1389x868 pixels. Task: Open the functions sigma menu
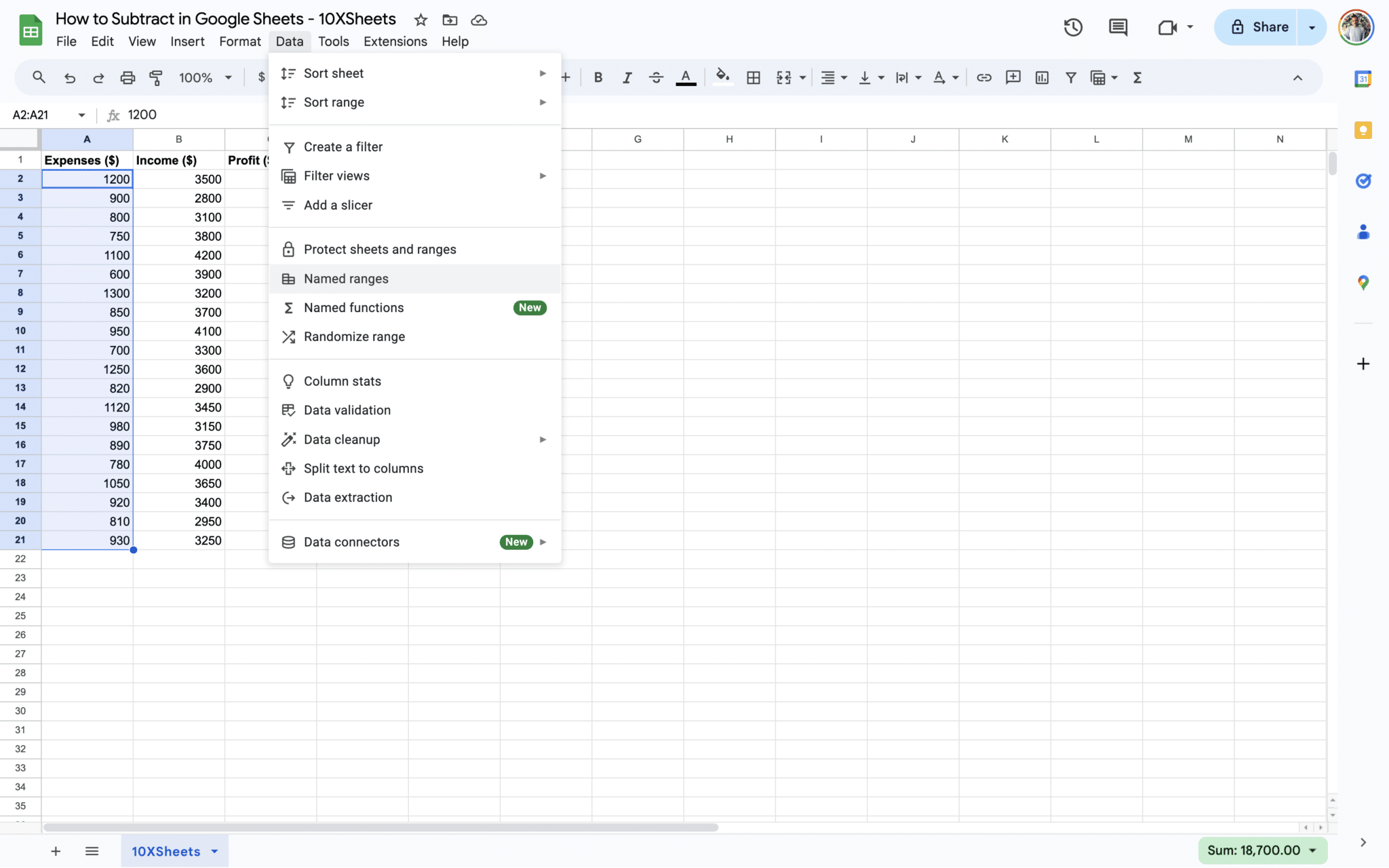click(x=1137, y=77)
